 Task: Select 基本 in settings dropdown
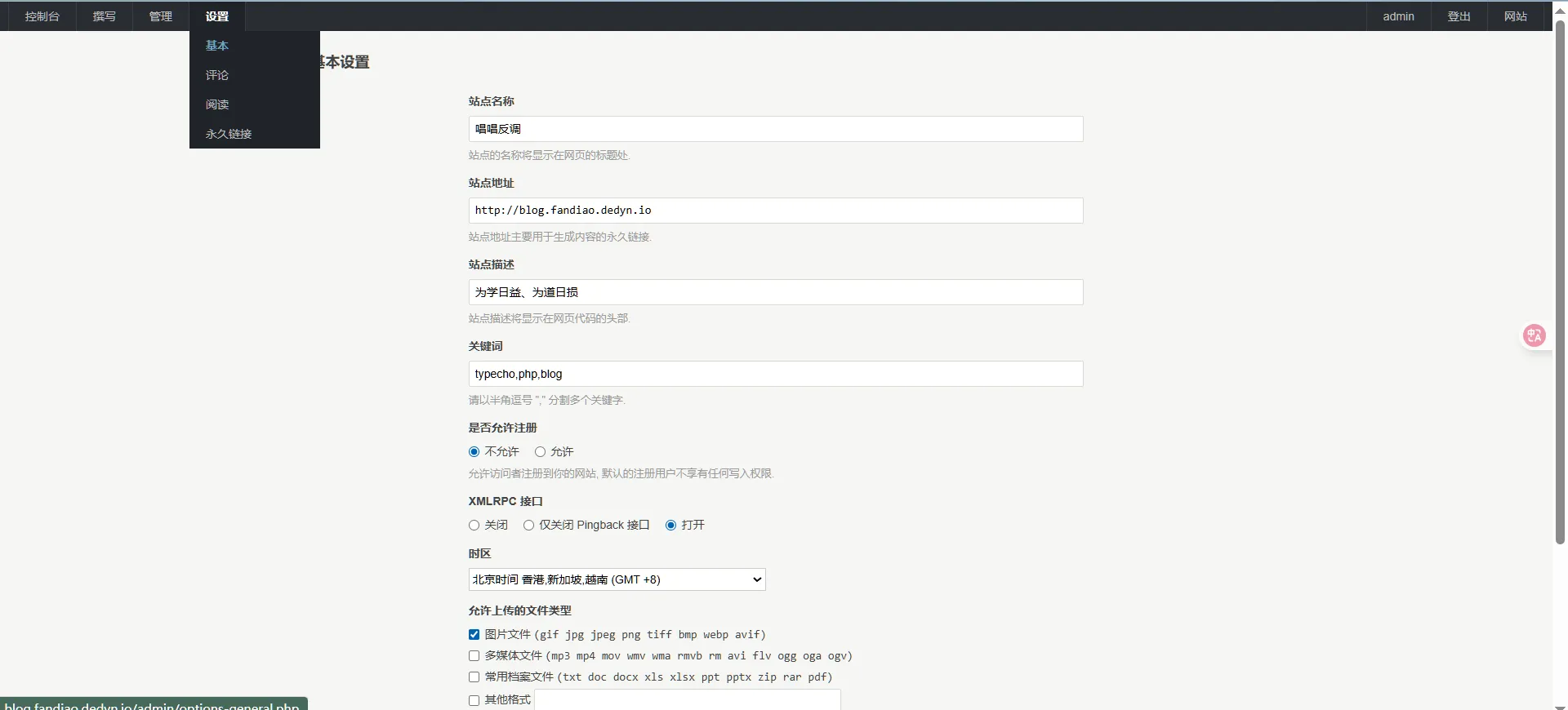[255, 46]
